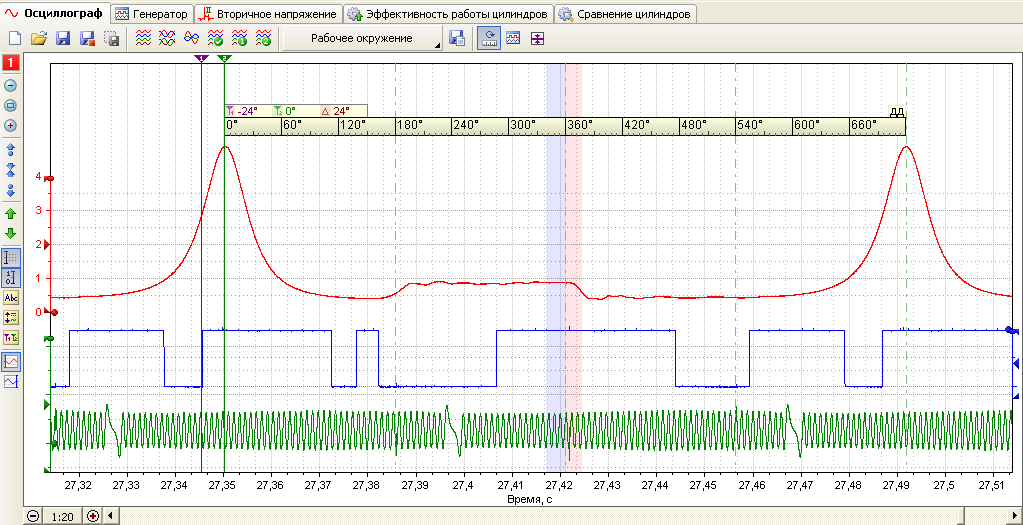Click the ДД label on the angle ruler
The width and height of the screenshot is (1023, 525).
897,112
